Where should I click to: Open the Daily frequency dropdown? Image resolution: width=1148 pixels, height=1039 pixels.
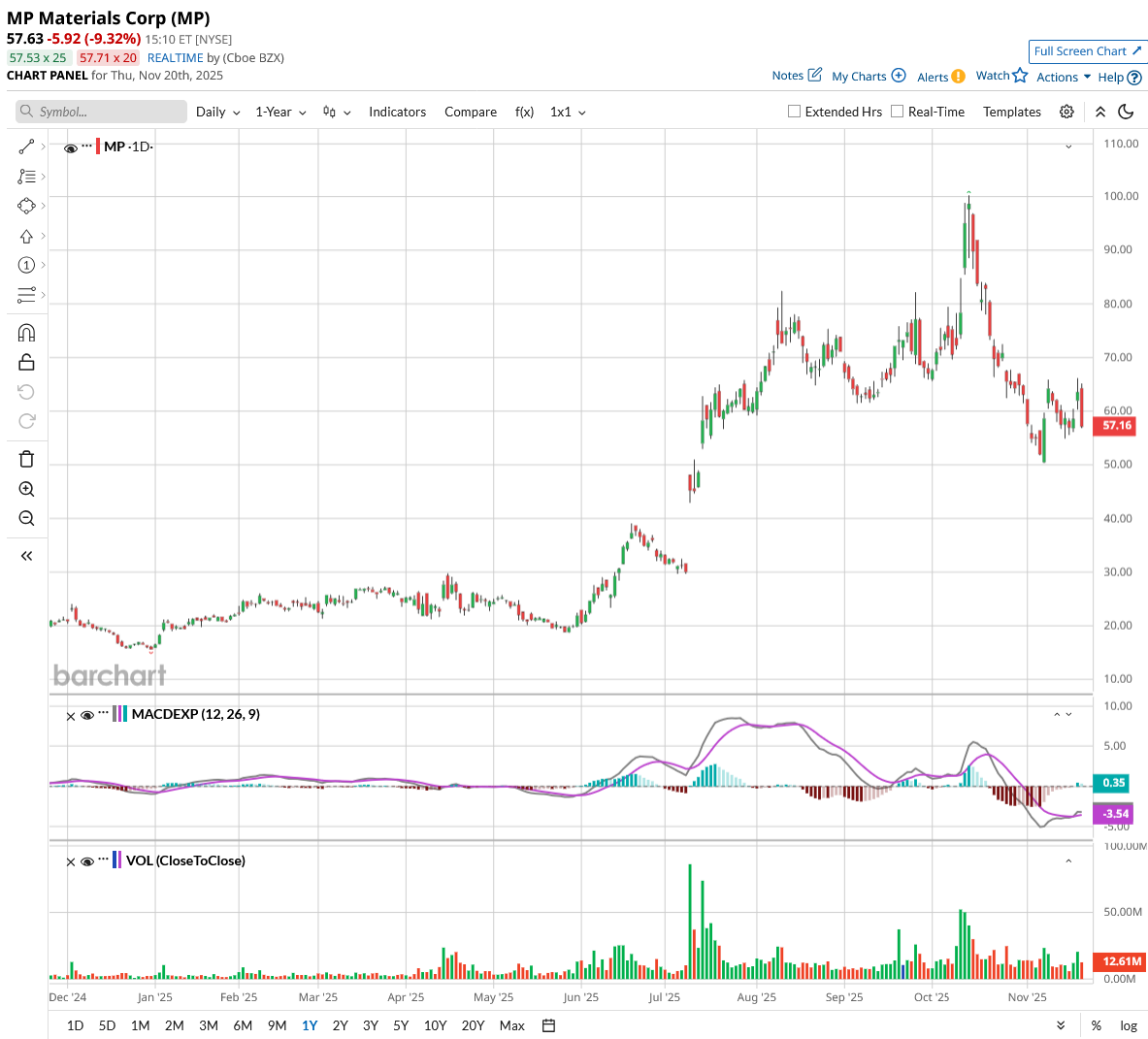point(217,112)
